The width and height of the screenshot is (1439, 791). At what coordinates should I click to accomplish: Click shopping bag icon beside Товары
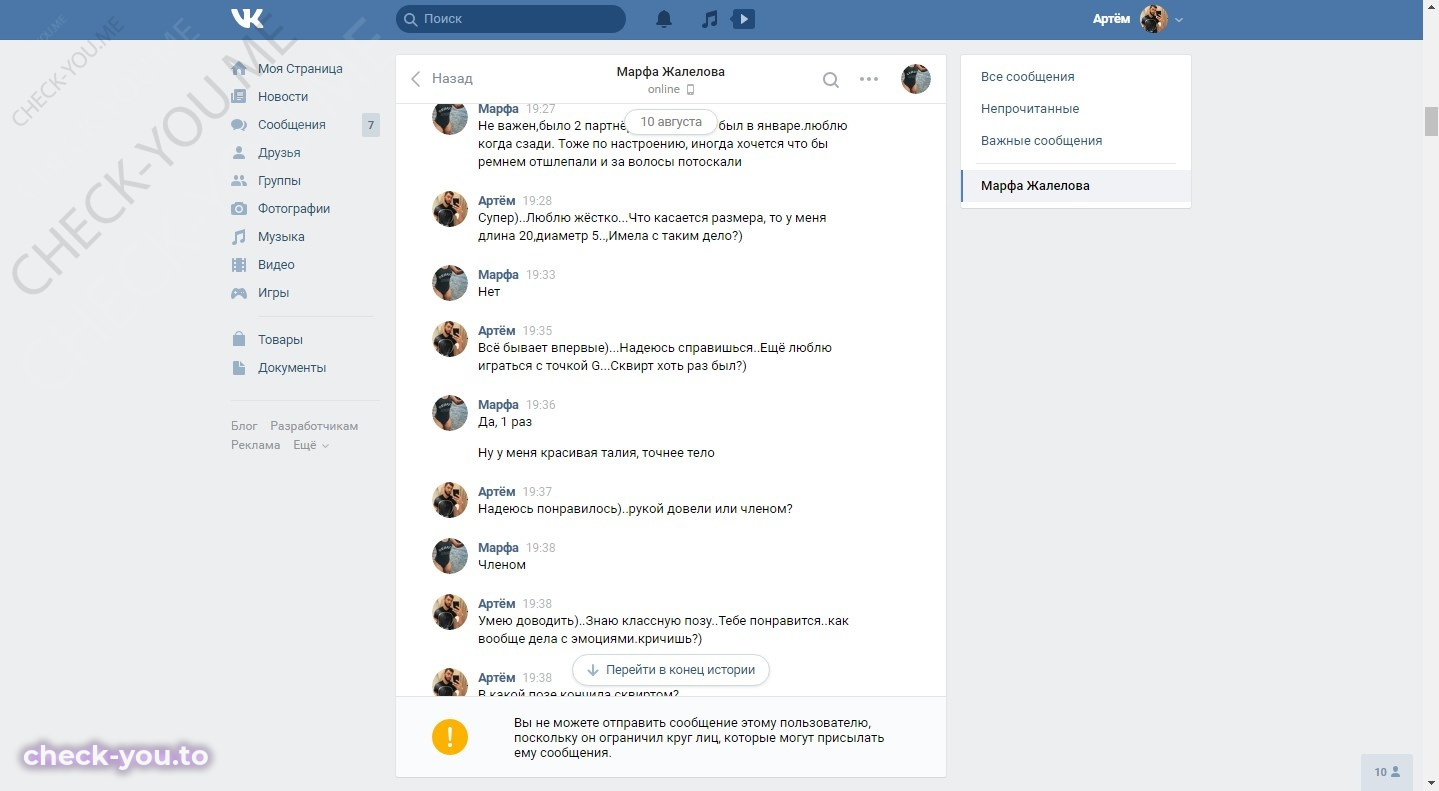239,340
